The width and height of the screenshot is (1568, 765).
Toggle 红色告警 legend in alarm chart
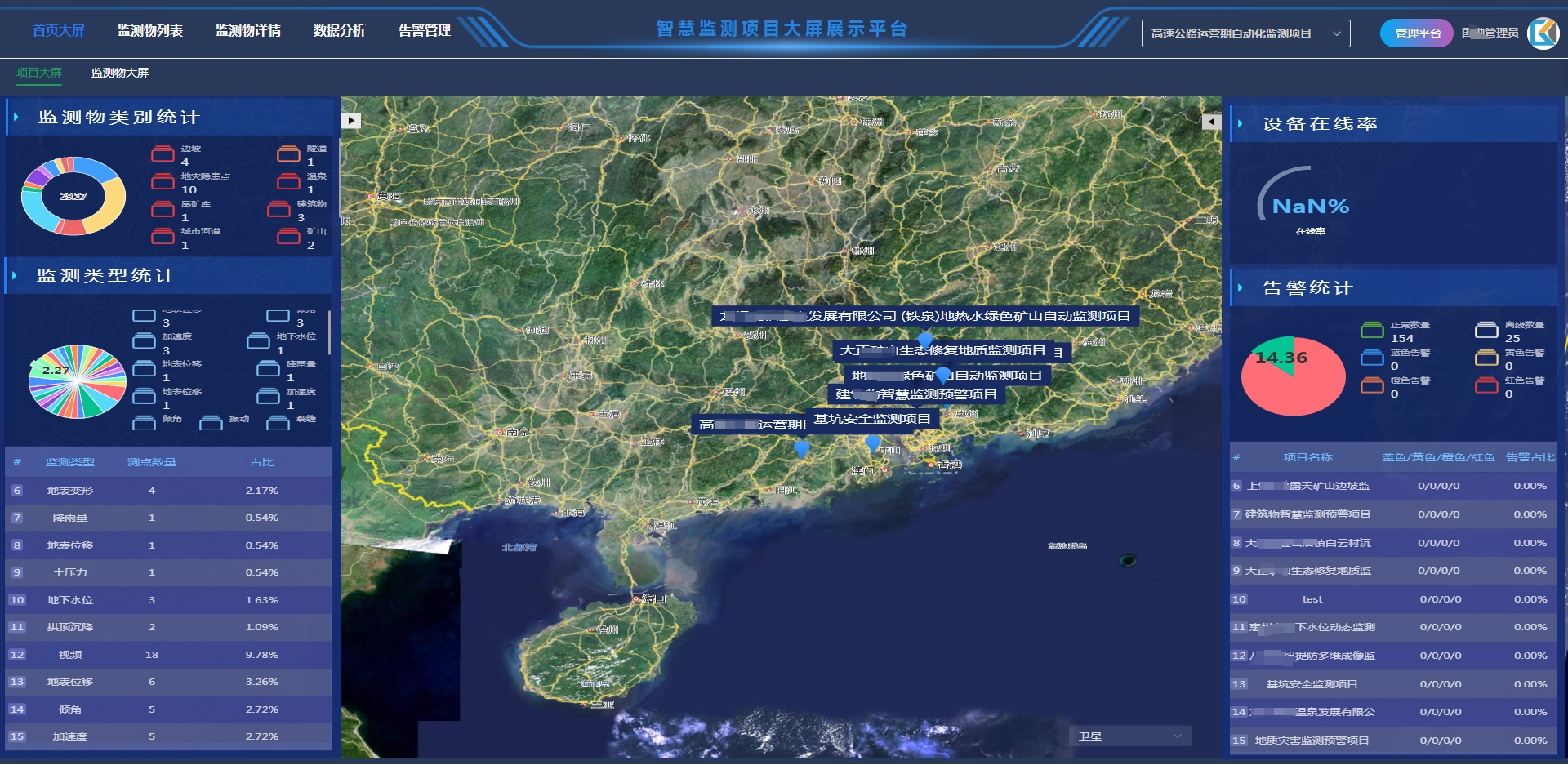(x=1486, y=385)
